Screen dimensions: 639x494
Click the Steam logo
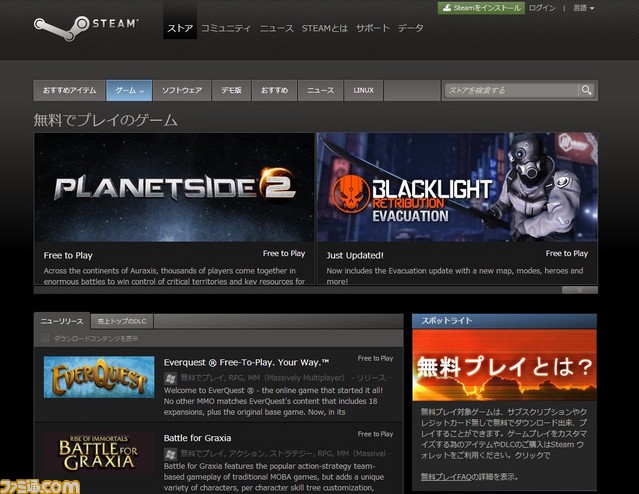coord(86,27)
